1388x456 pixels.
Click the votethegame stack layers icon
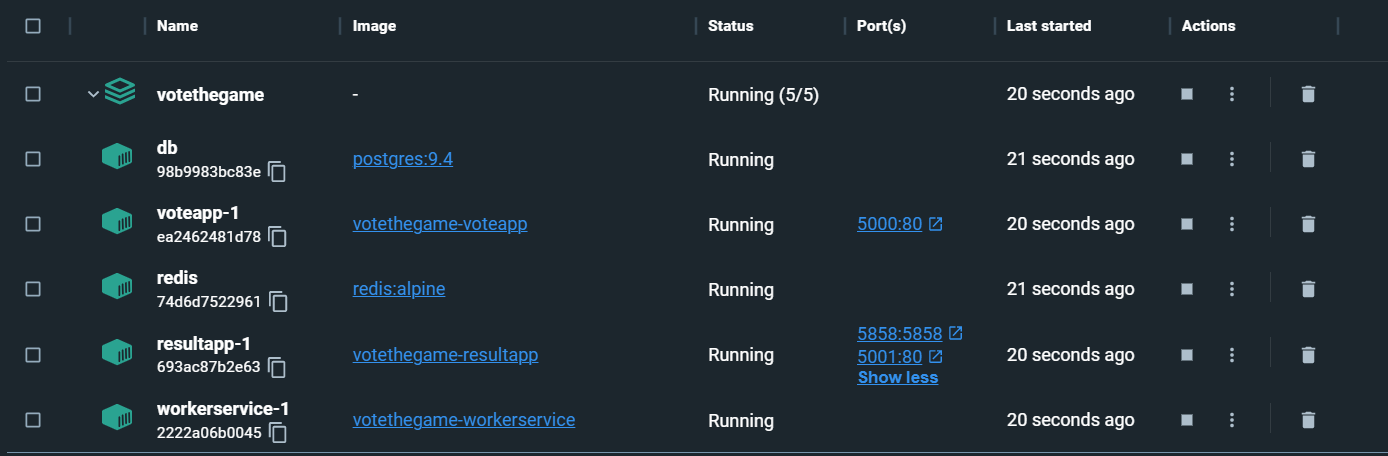(x=119, y=93)
